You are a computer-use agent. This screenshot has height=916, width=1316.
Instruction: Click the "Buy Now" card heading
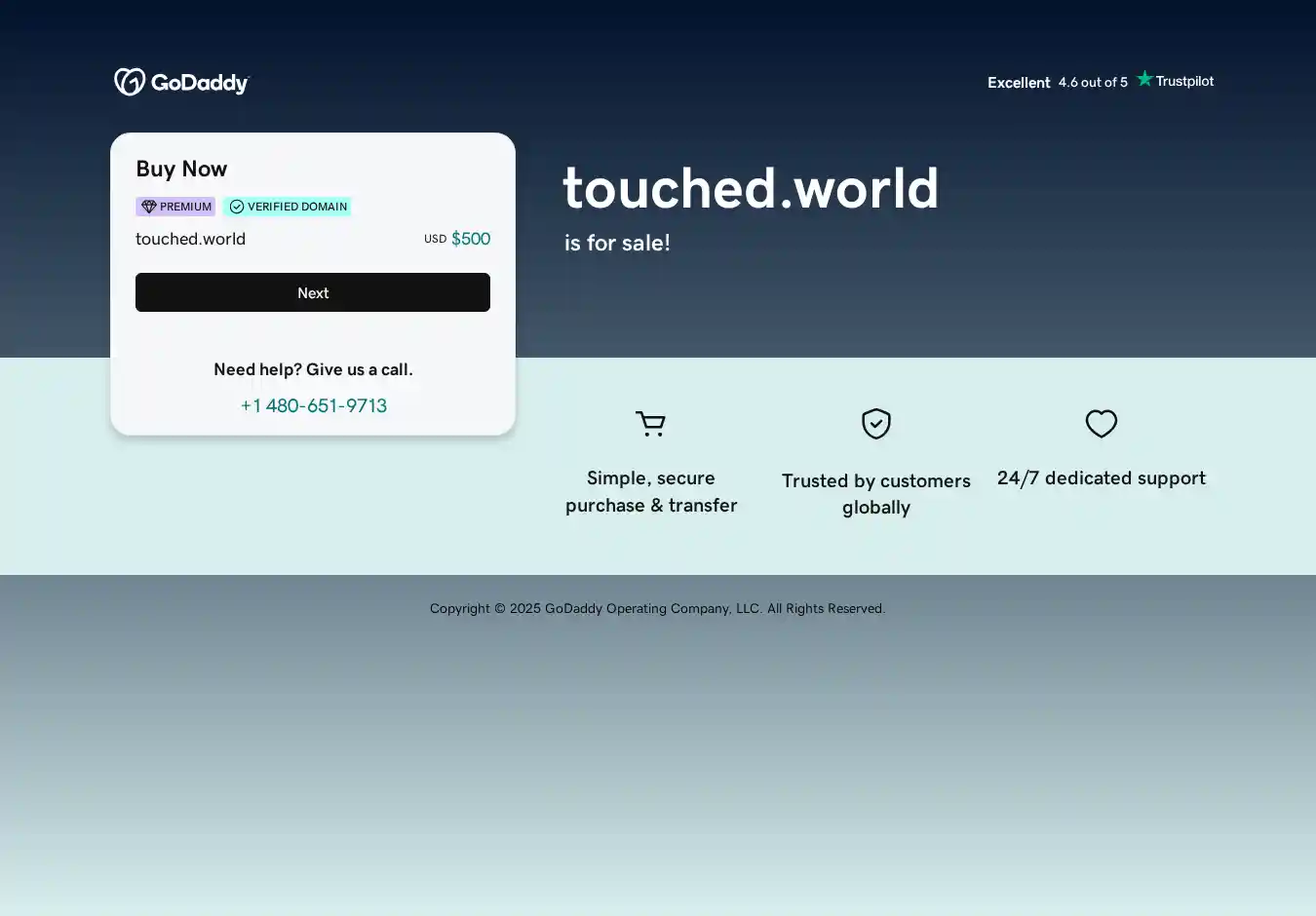[181, 169]
